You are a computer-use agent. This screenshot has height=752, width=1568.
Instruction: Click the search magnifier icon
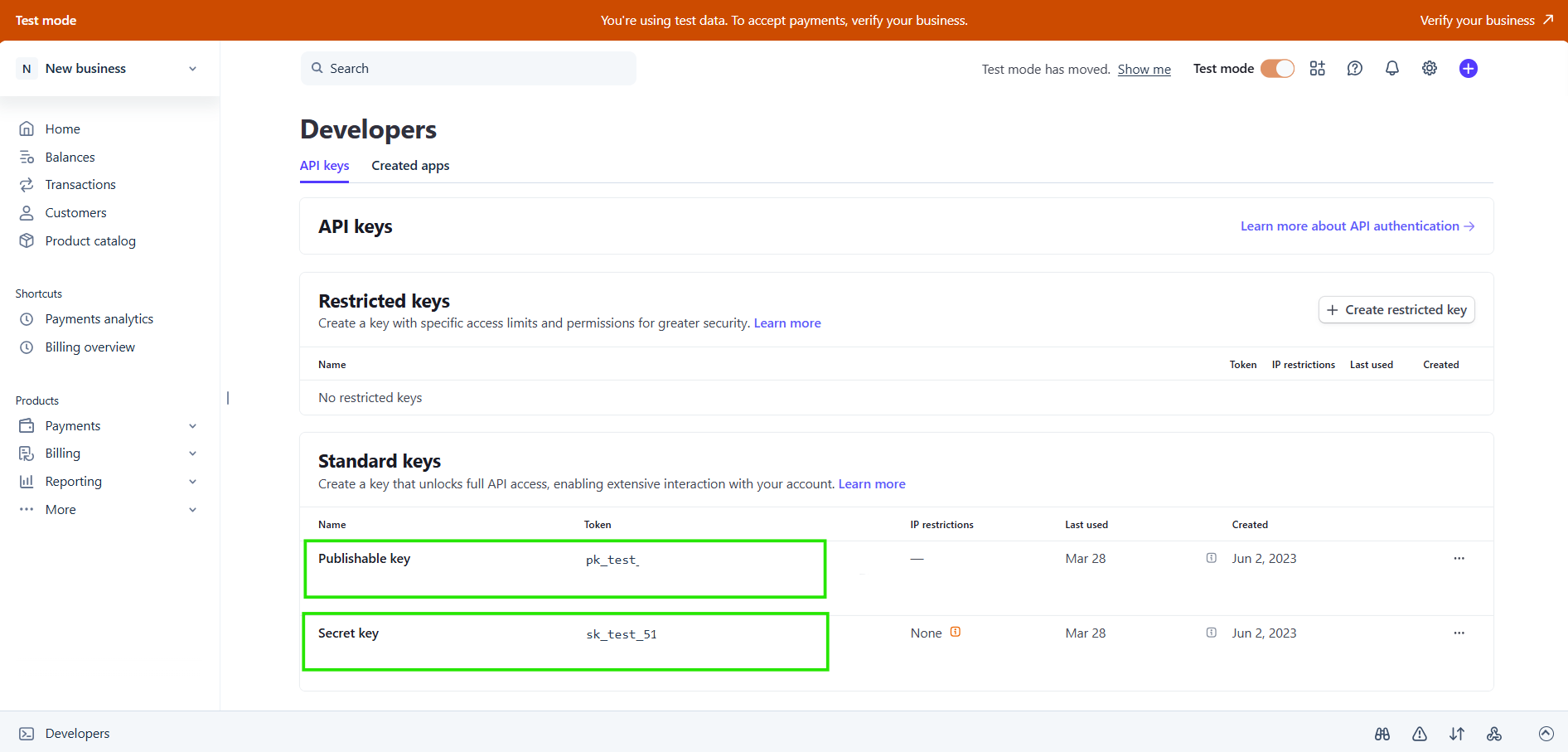317,68
